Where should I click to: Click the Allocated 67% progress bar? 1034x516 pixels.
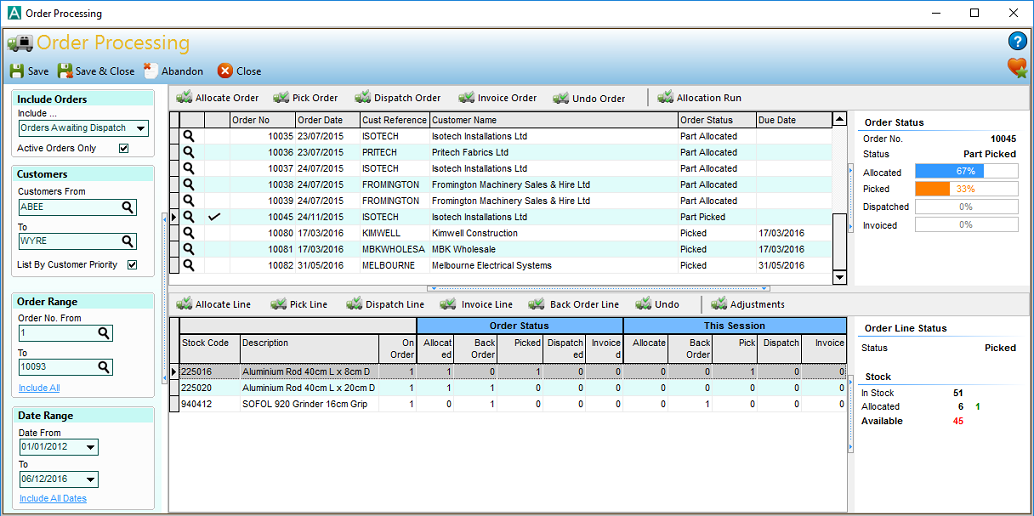point(967,172)
